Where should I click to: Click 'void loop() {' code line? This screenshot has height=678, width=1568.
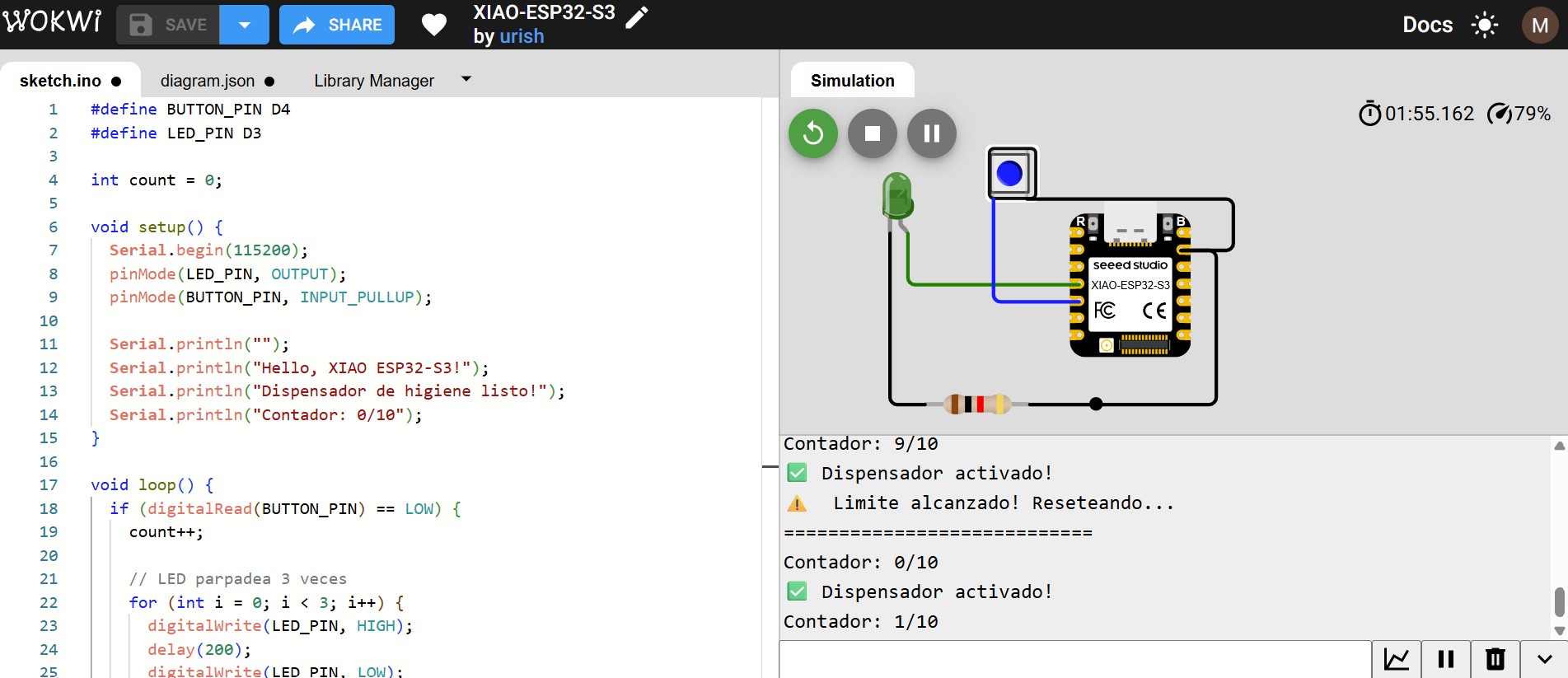pos(152,485)
